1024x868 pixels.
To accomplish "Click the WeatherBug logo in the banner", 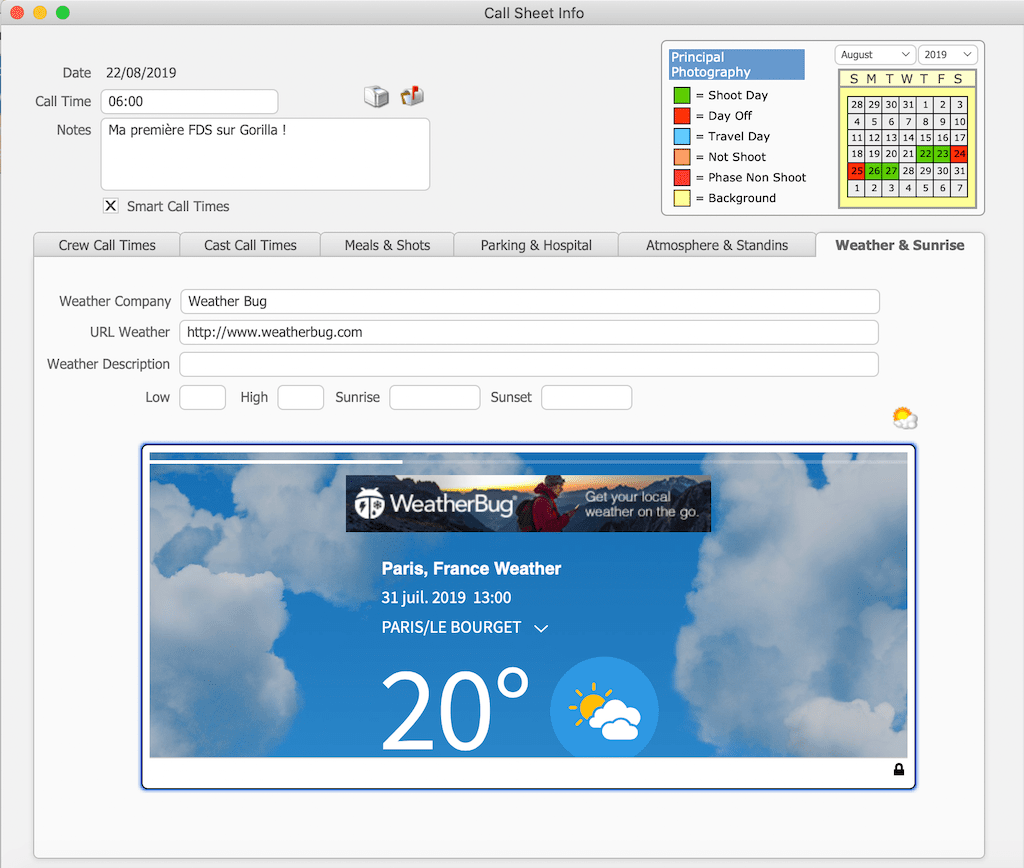I will 436,504.
